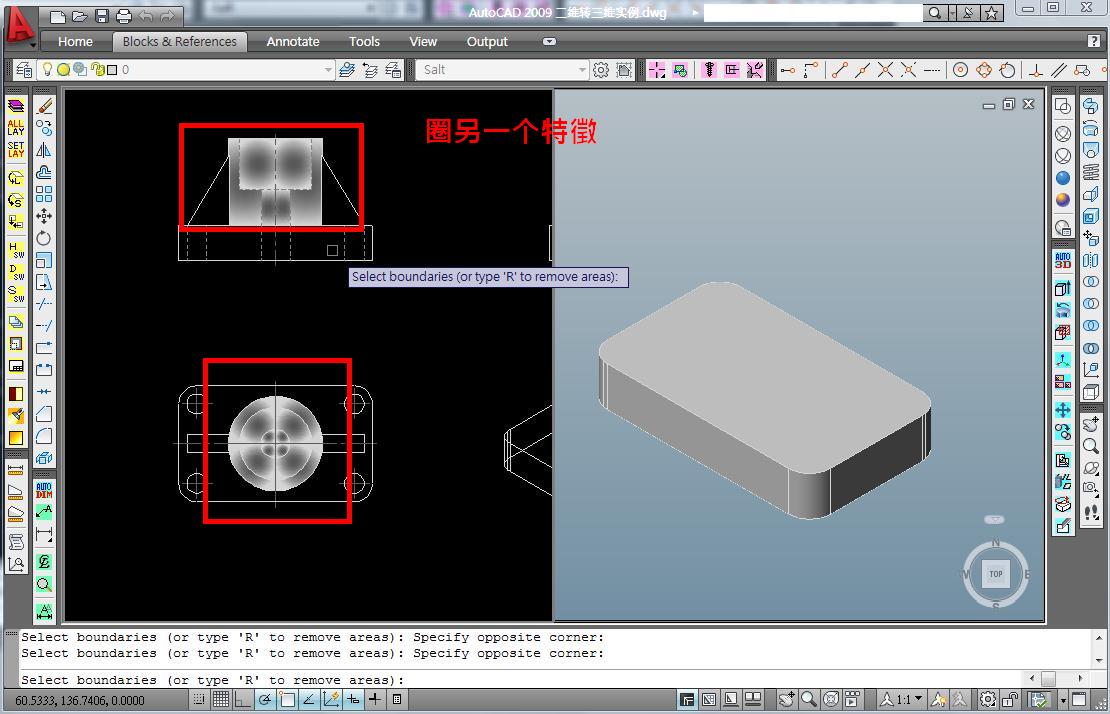
Task: Click the pink screw fastener icon
Action: (709, 69)
